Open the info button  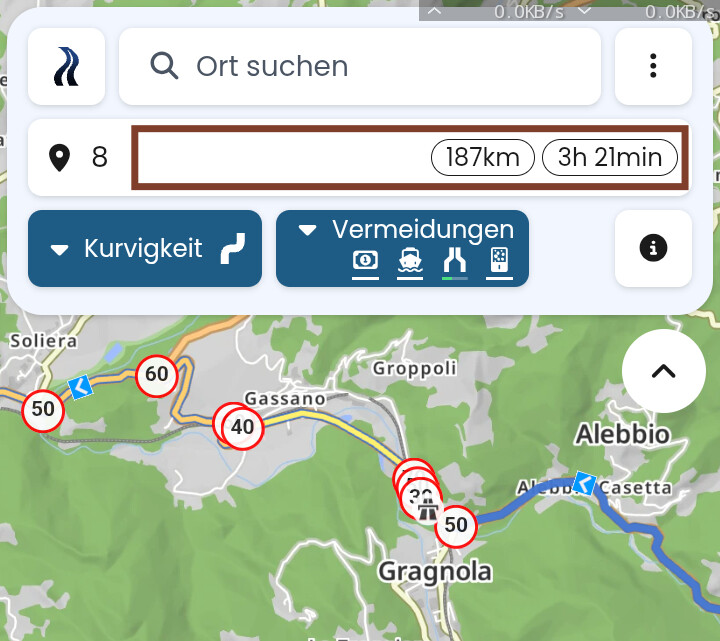point(653,248)
